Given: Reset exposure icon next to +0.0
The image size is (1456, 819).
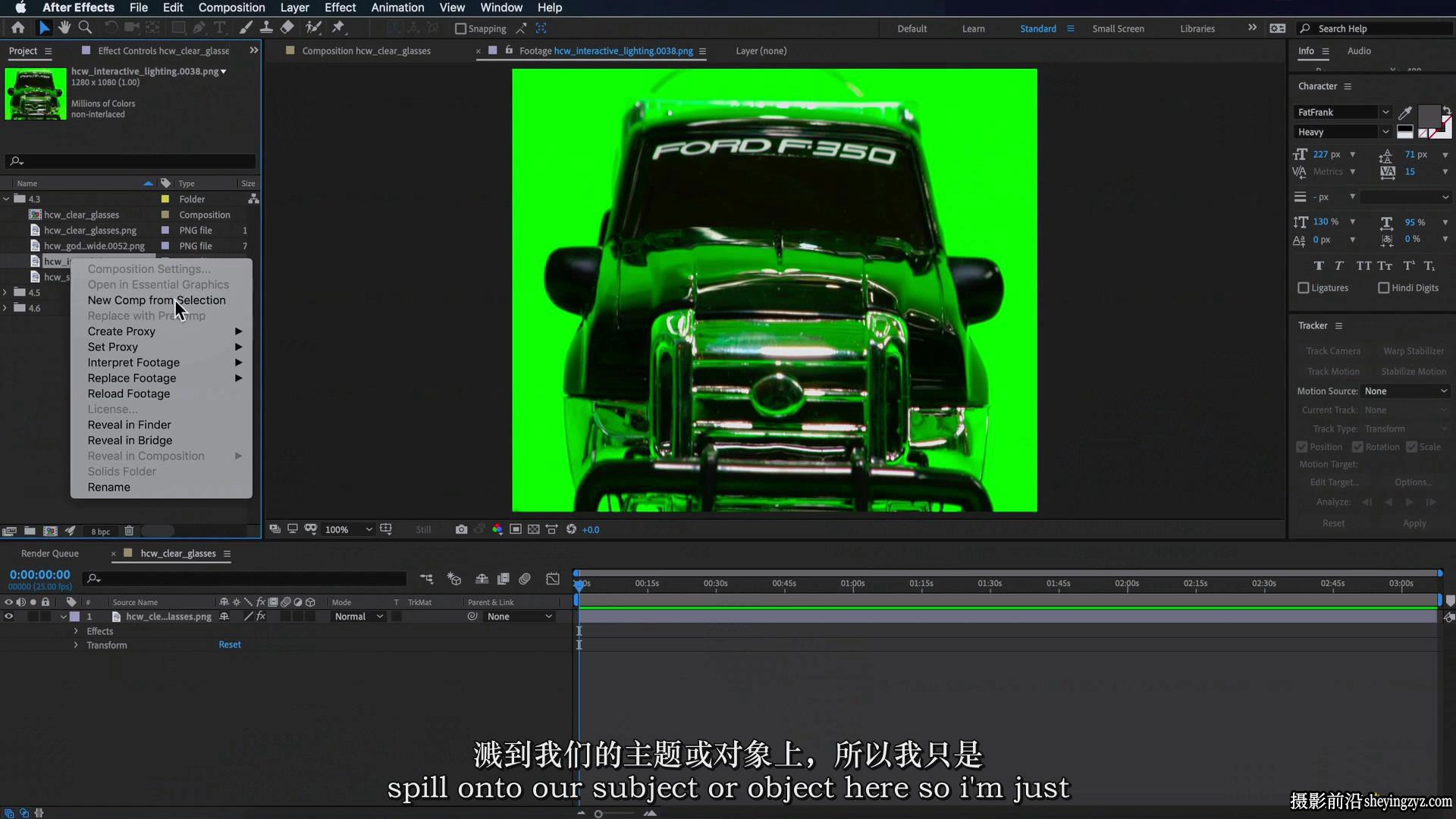Looking at the screenshot, I should [572, 529].
